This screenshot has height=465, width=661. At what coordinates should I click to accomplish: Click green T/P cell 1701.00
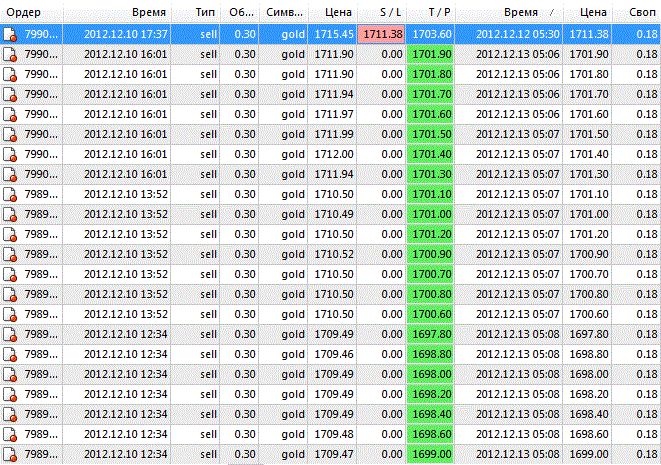coord(430,215)
